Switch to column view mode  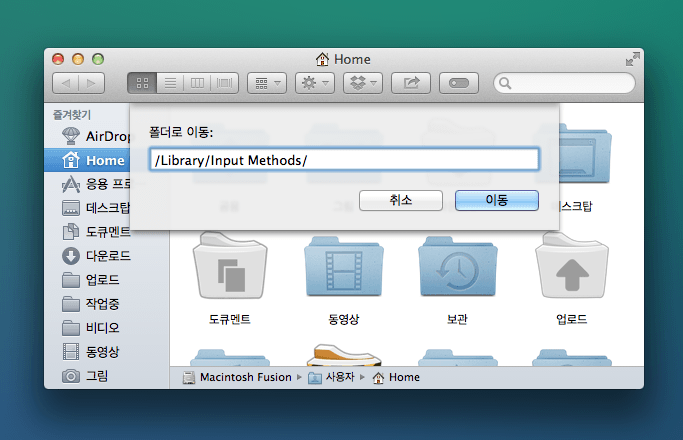point(197,83)
